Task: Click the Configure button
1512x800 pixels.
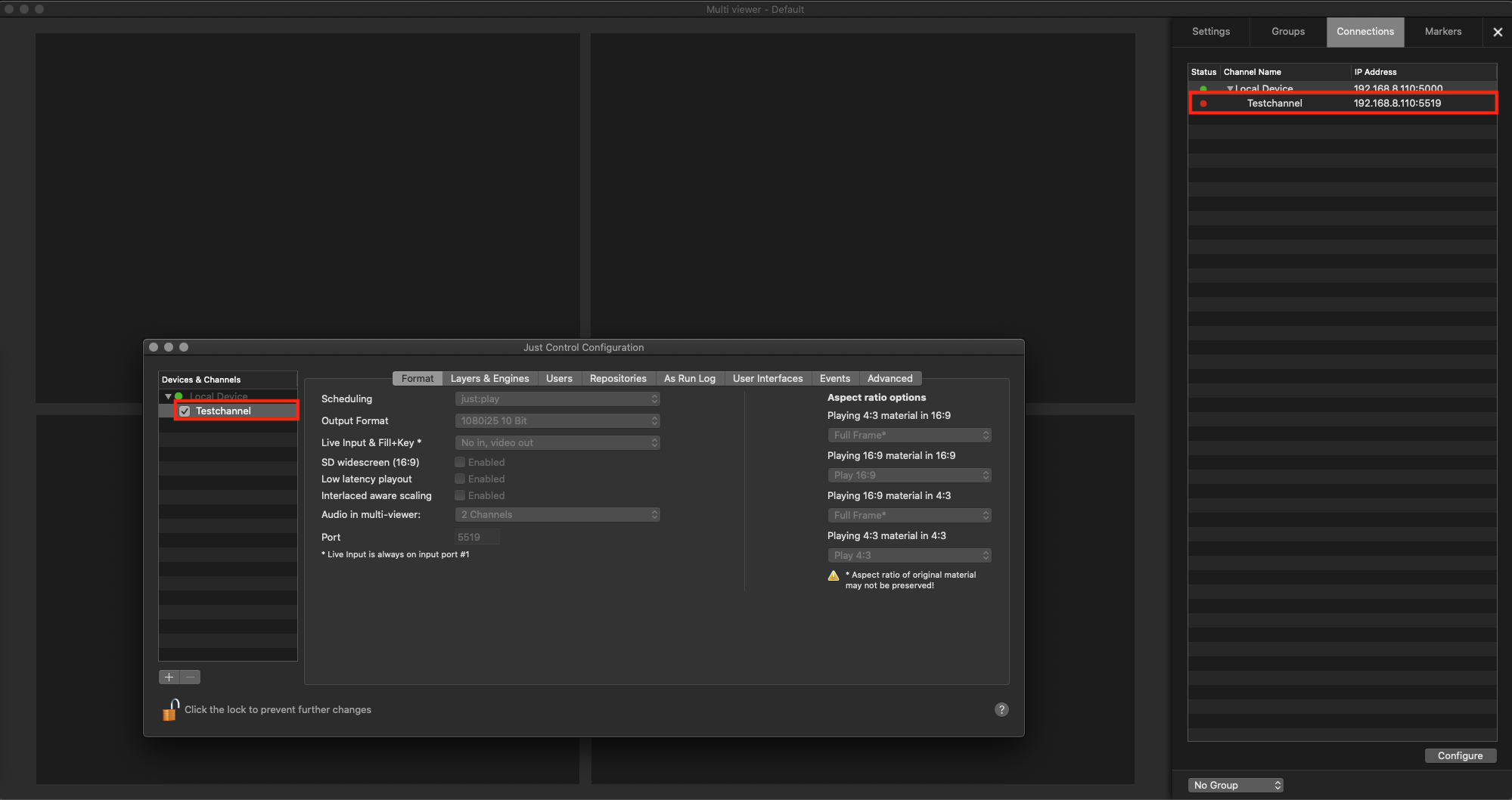Action: tap(1460, 756)
